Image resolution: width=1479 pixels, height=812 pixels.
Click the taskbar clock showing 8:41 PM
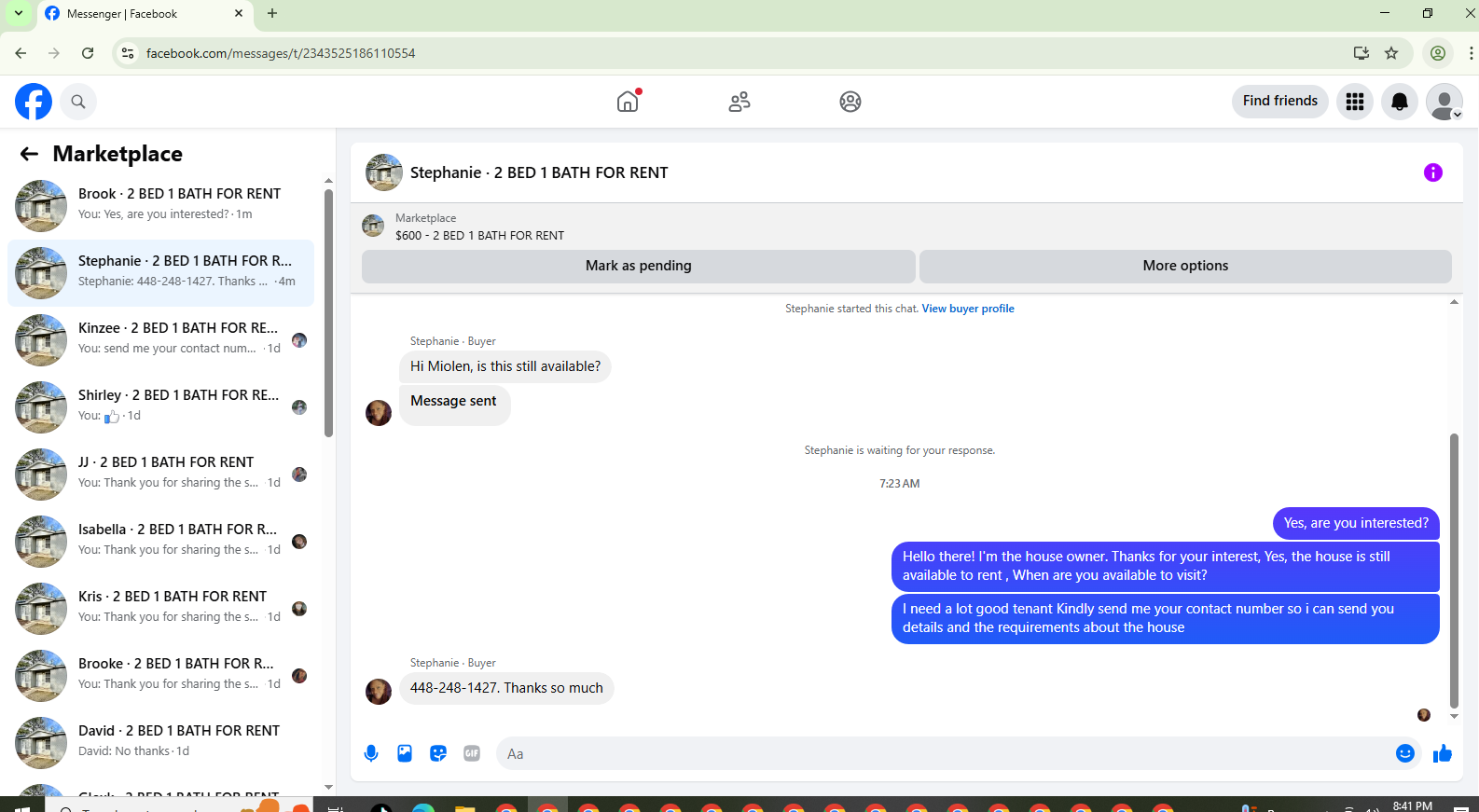[1412, 805]
